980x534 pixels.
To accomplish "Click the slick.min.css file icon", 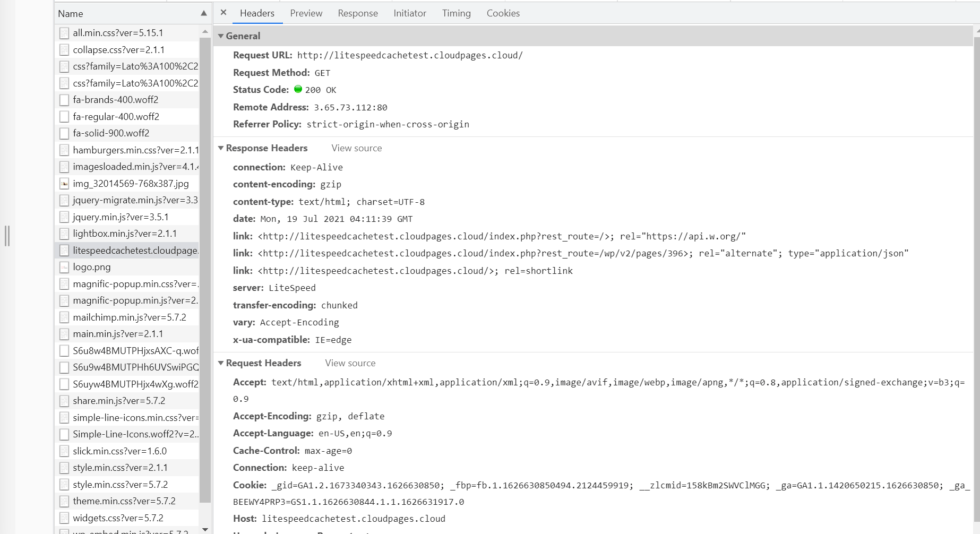I will pos(65,451).
